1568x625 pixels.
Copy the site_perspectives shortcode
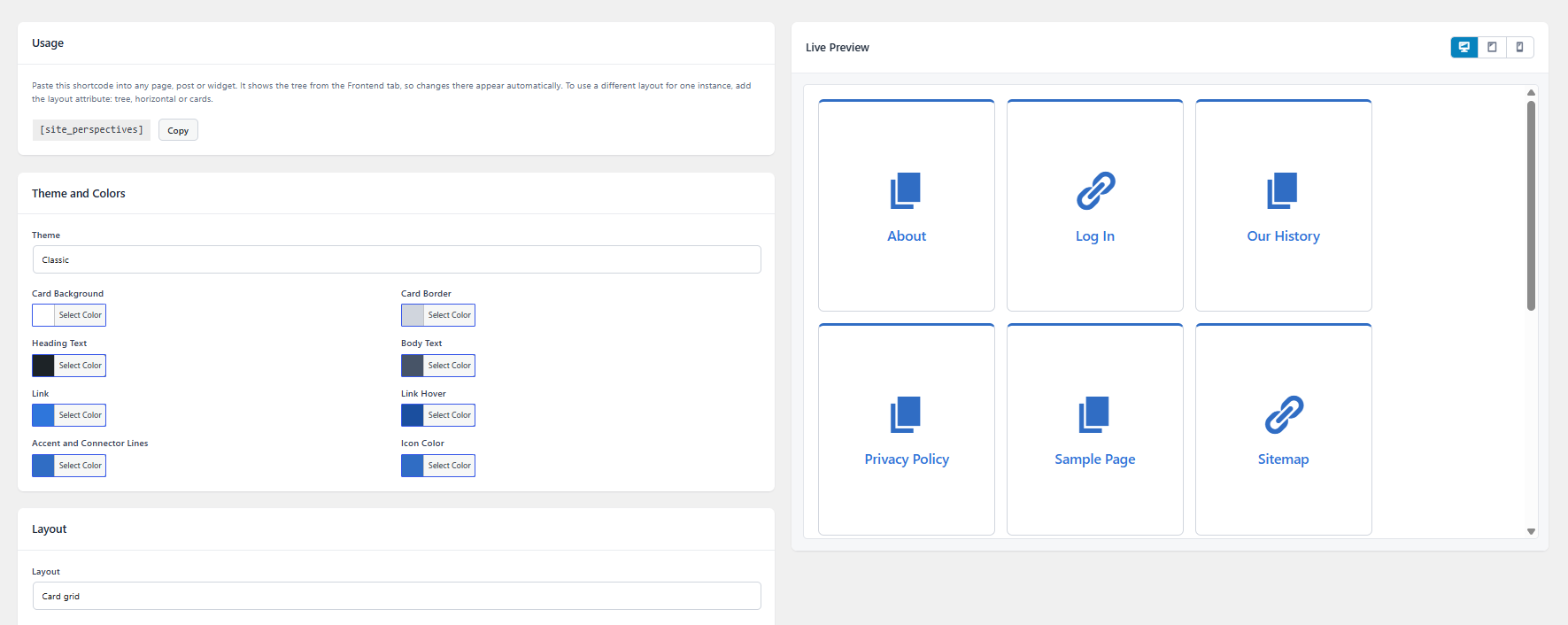click(x=178, y=130)
